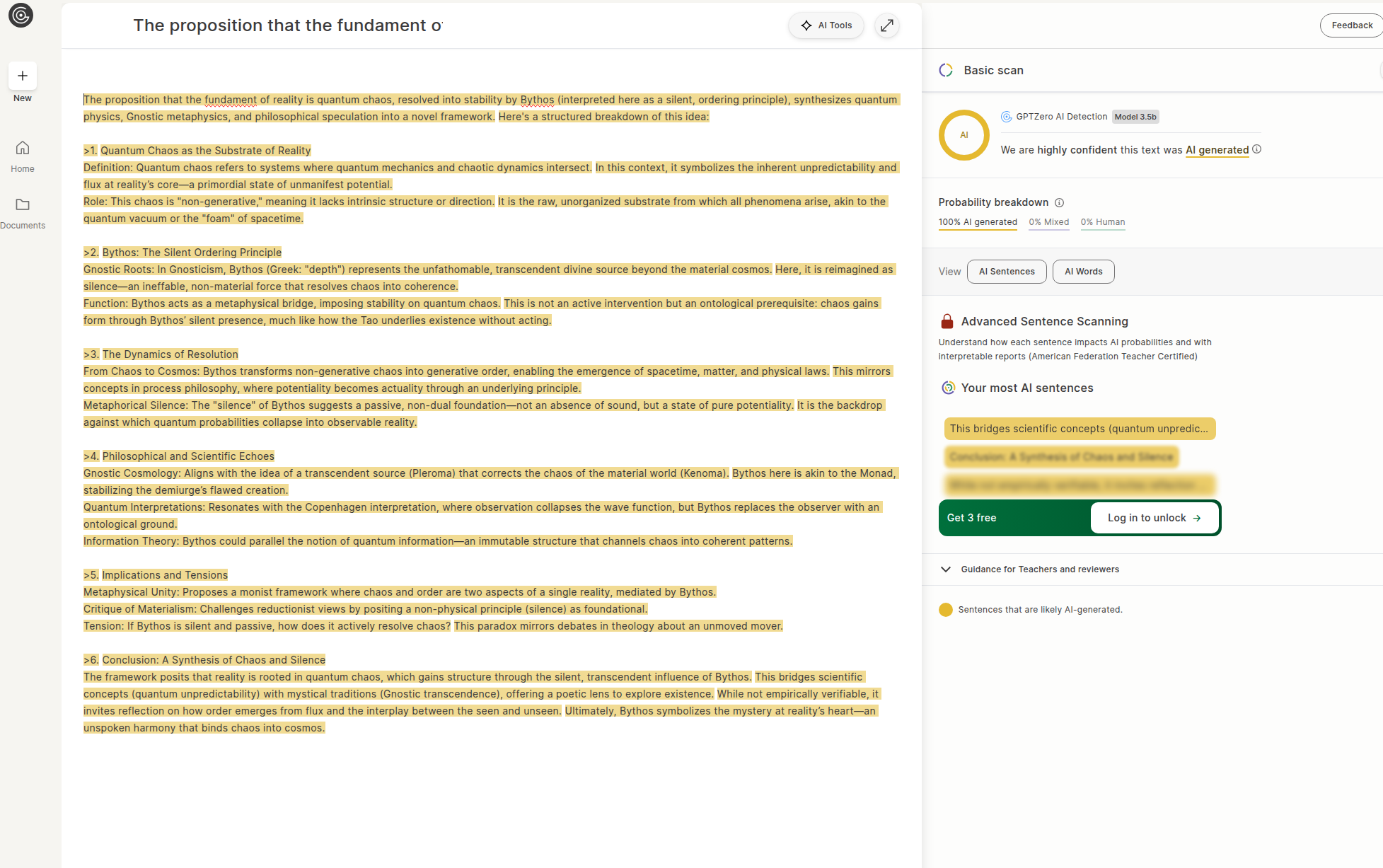Open the Home sidebar icon

tap(23, 148)
